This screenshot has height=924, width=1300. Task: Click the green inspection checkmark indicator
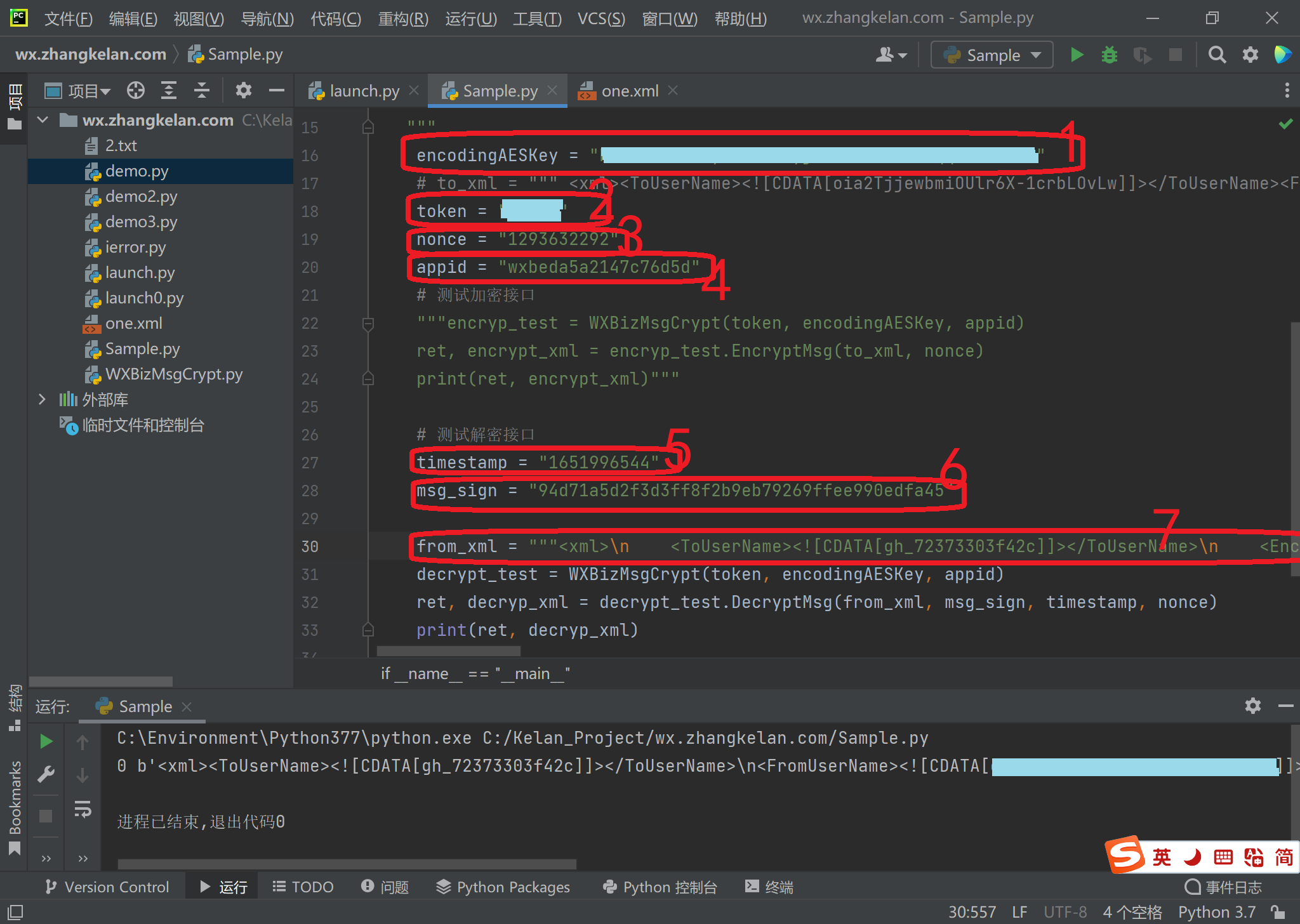click(x=1285, y=124)
